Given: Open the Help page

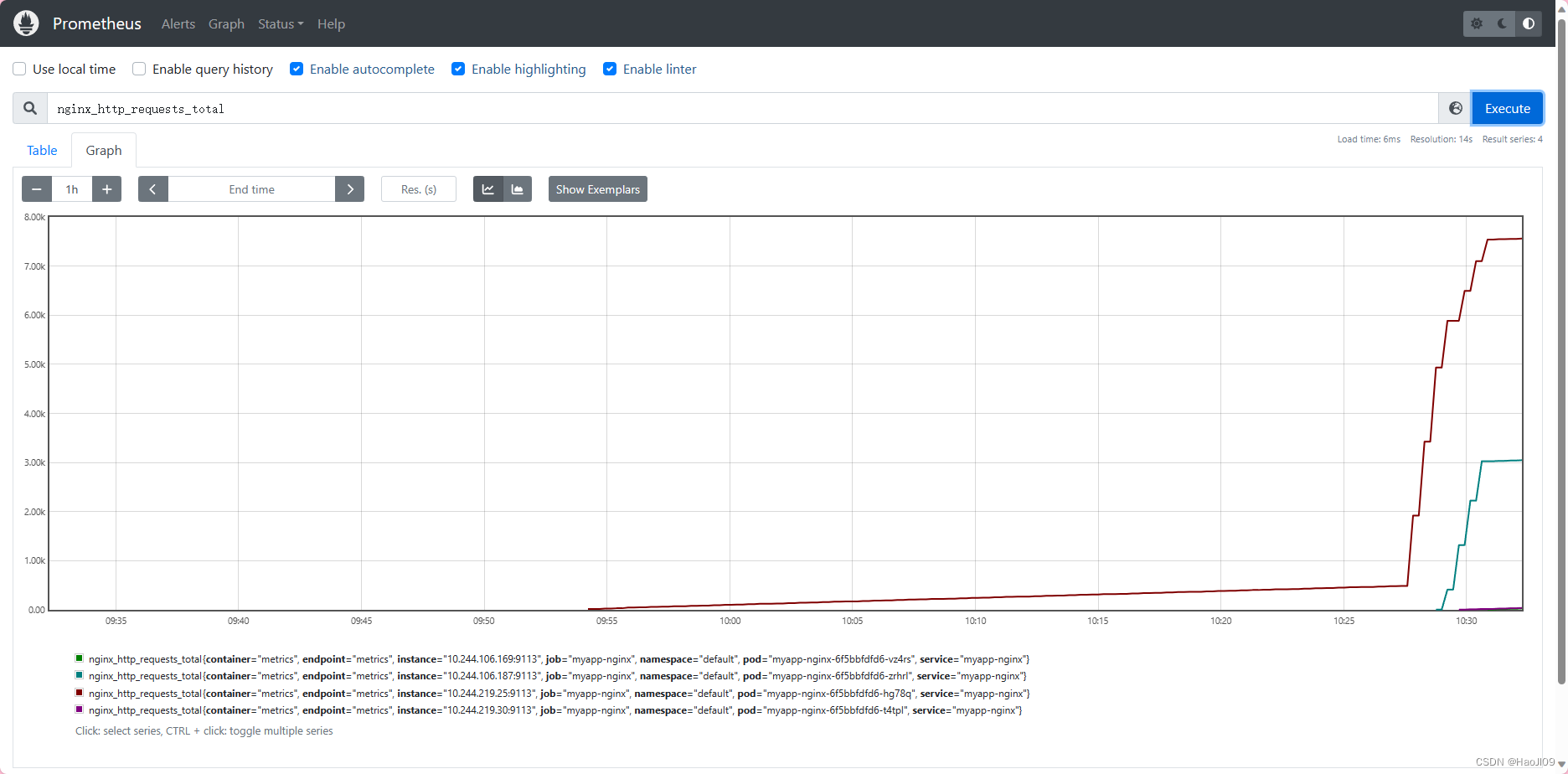Looking at the screenshot, I should [331, 23].
